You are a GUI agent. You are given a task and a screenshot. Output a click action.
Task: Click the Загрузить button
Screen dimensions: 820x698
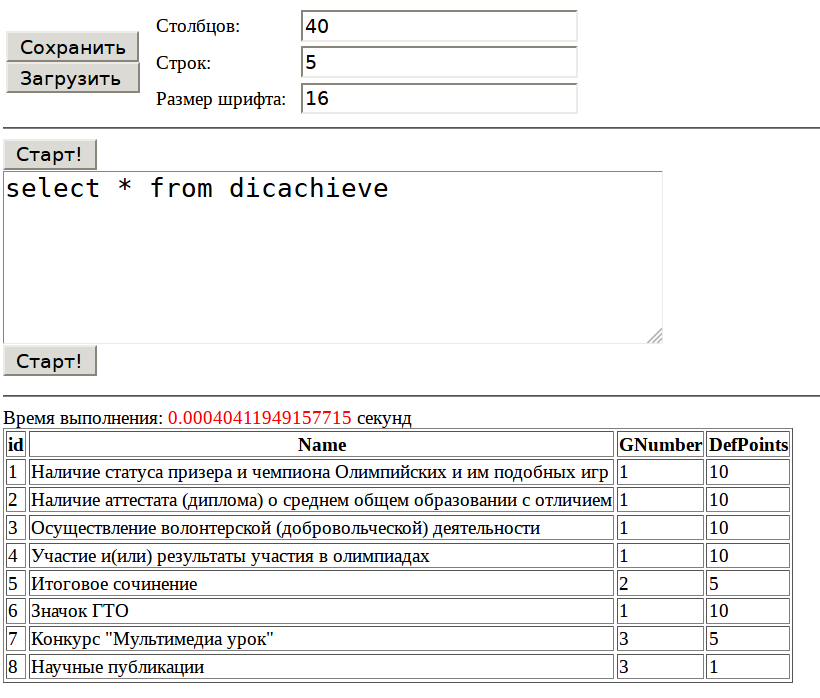(x=73, y=78)
